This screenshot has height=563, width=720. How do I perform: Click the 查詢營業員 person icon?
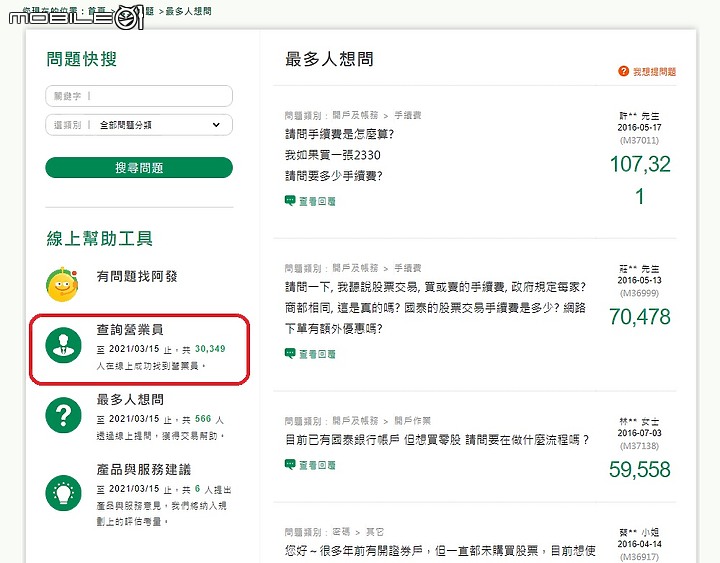[63, 345]
